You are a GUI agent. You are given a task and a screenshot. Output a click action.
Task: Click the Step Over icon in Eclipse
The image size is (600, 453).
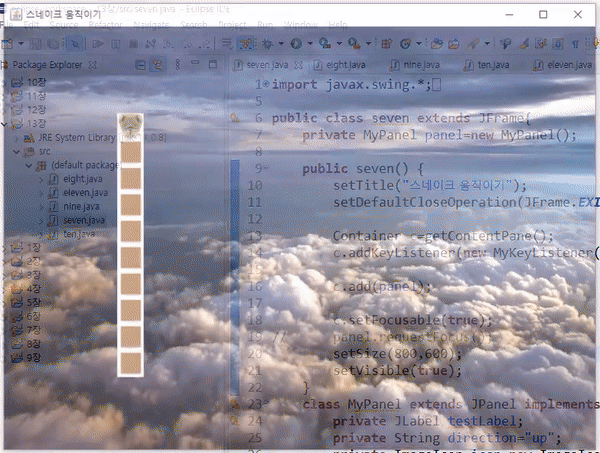click(187, 44)
